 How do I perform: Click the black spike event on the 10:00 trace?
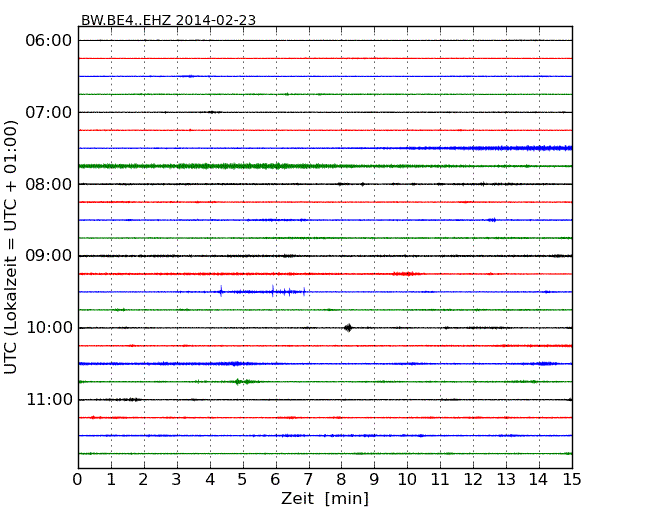(348, 328)
